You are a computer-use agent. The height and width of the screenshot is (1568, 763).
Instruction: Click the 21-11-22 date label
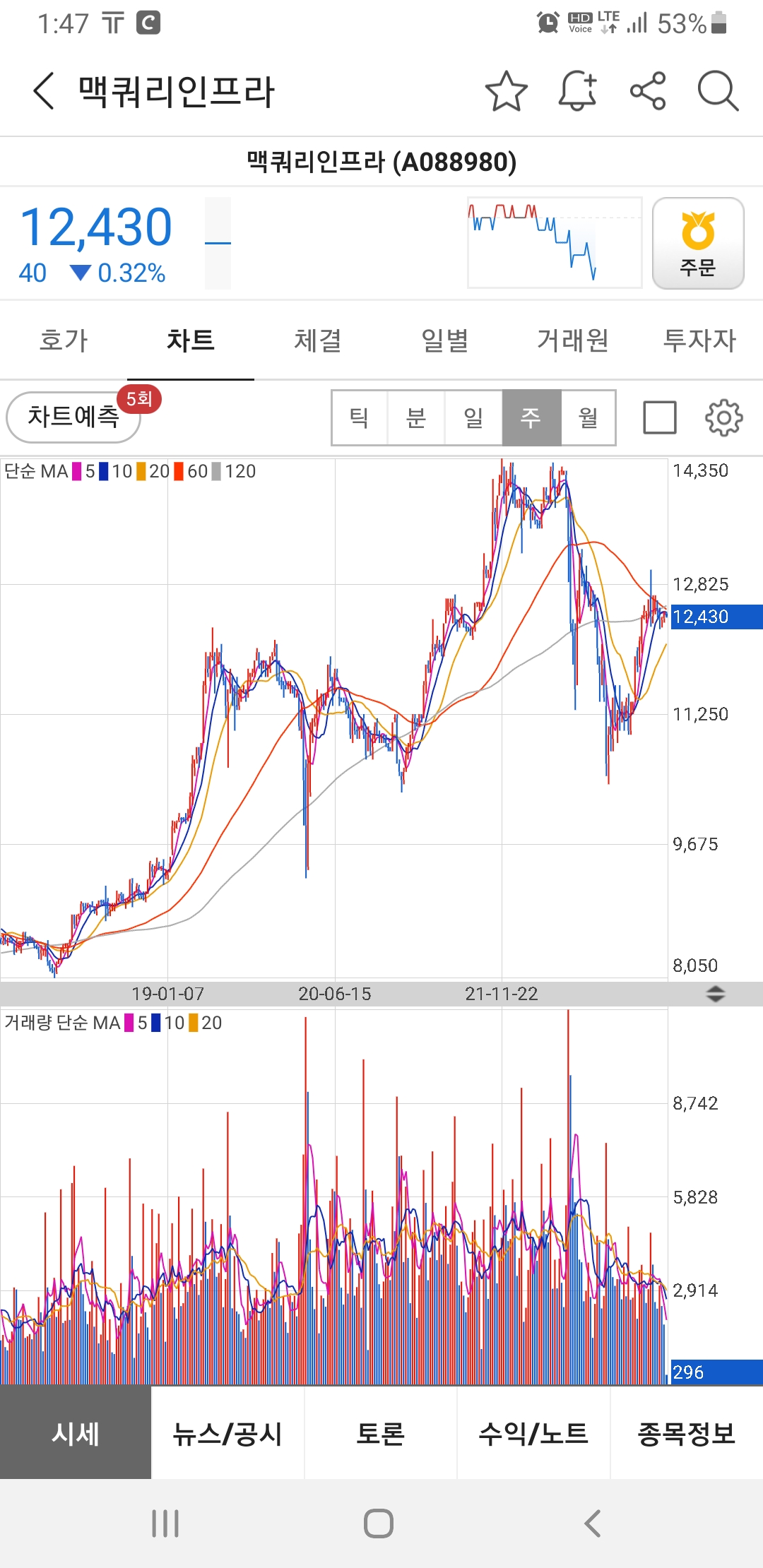[502, 994]
